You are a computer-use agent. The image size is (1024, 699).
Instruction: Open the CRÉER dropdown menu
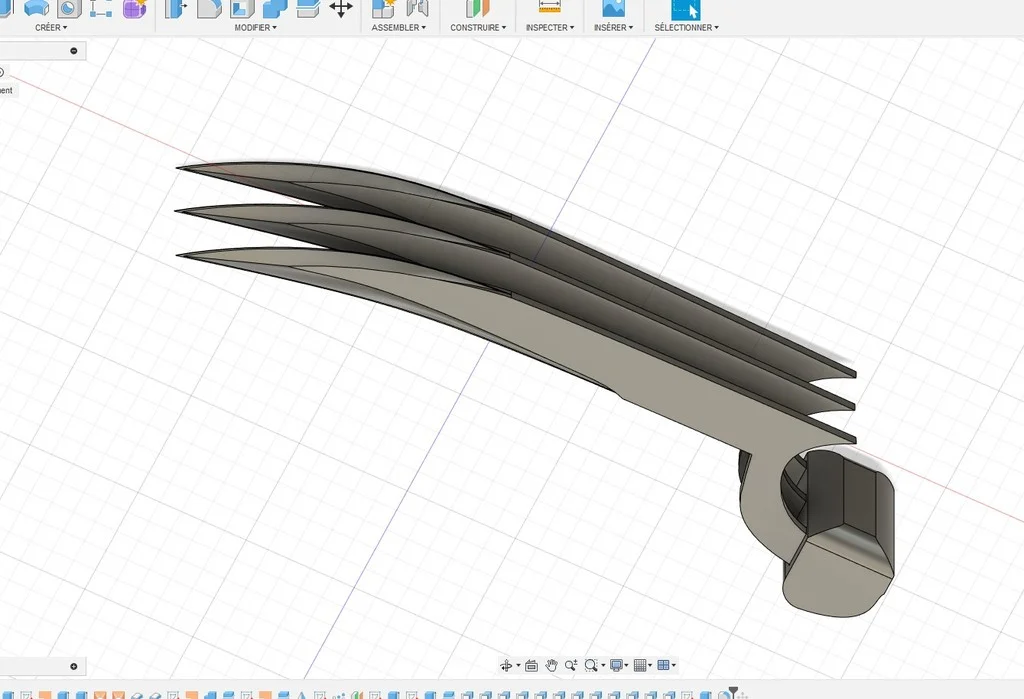(51, 27)
